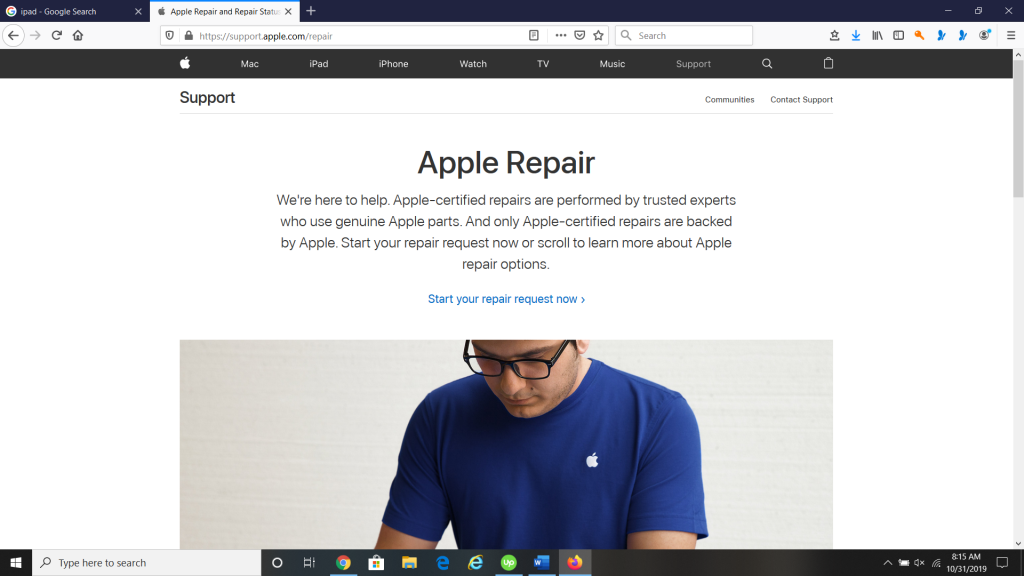Click the Firefox Search box
The width and height of the screenshot is (1024, 576).
pos(684,35)
